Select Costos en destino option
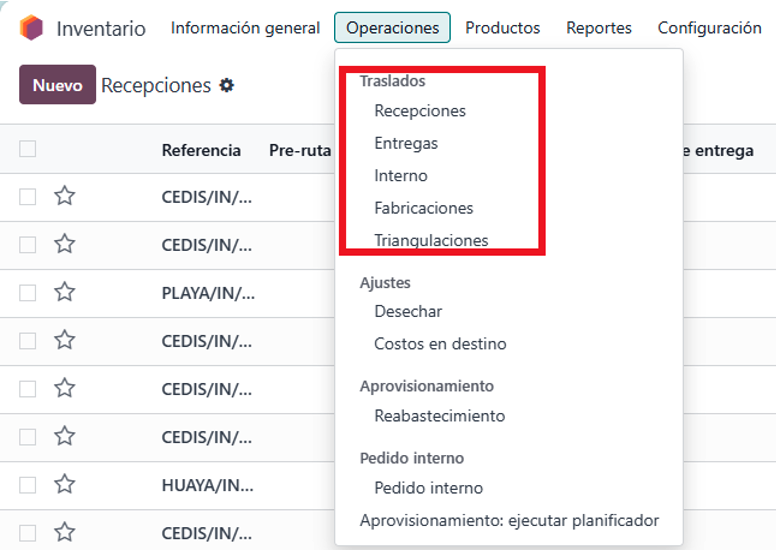This screenshot has width=776, height=551. [x=440, y=344]
